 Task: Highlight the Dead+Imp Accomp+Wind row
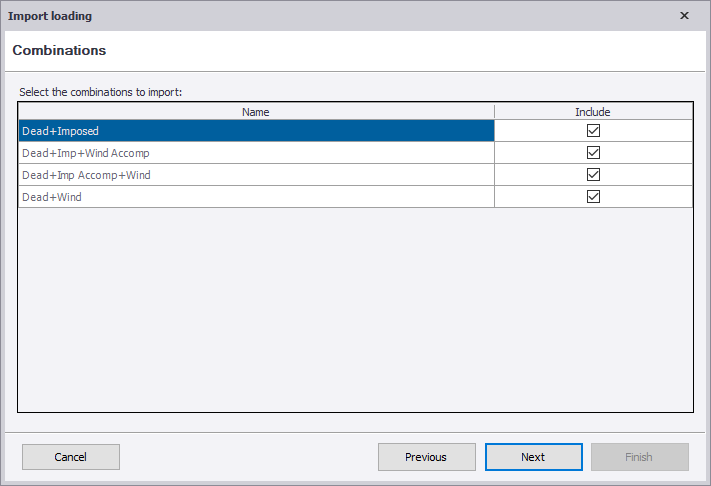coord(255,175)
